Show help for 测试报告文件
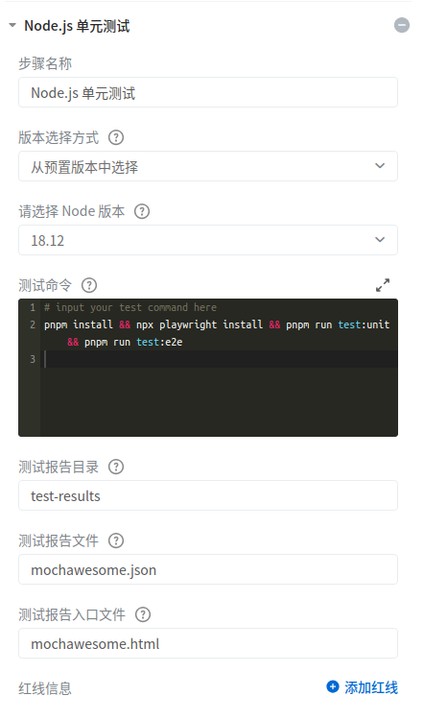 [116, 541]
